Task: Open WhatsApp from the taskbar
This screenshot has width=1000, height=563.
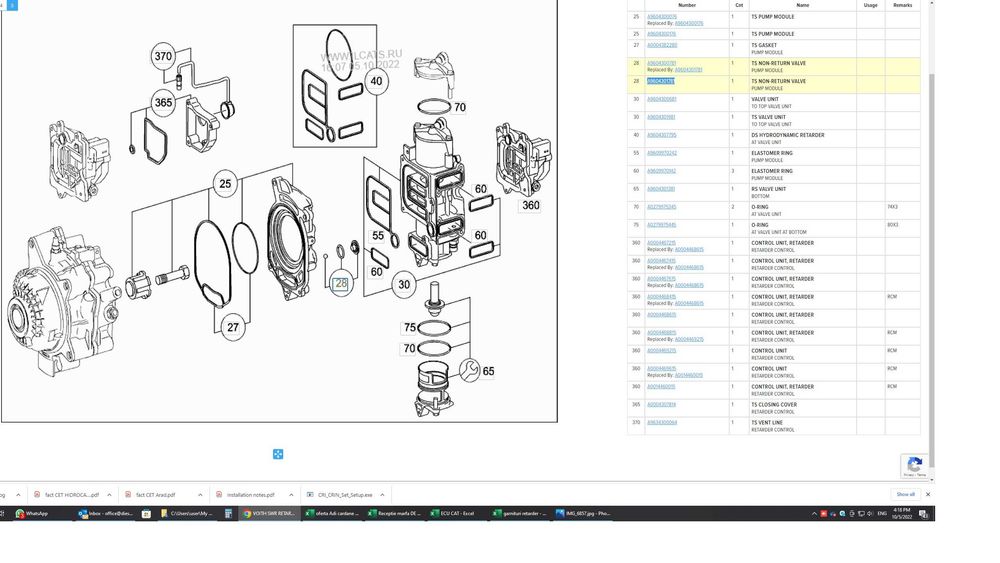Action: pos(31,513)
